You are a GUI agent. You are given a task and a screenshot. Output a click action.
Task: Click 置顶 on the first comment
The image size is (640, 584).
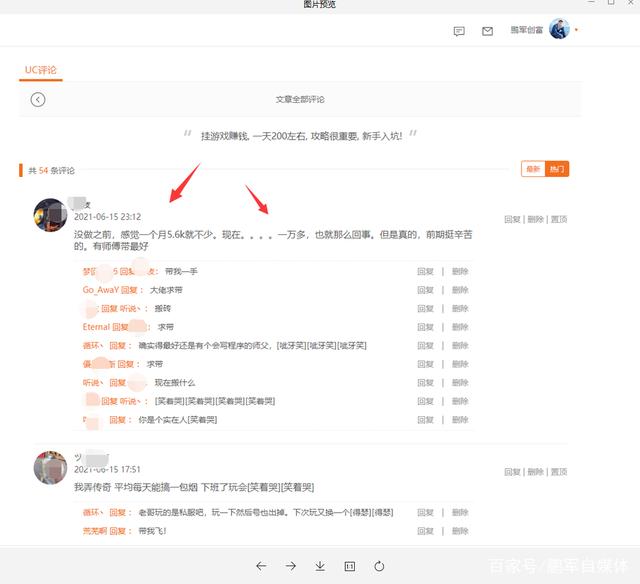click(x=559, y=219)
